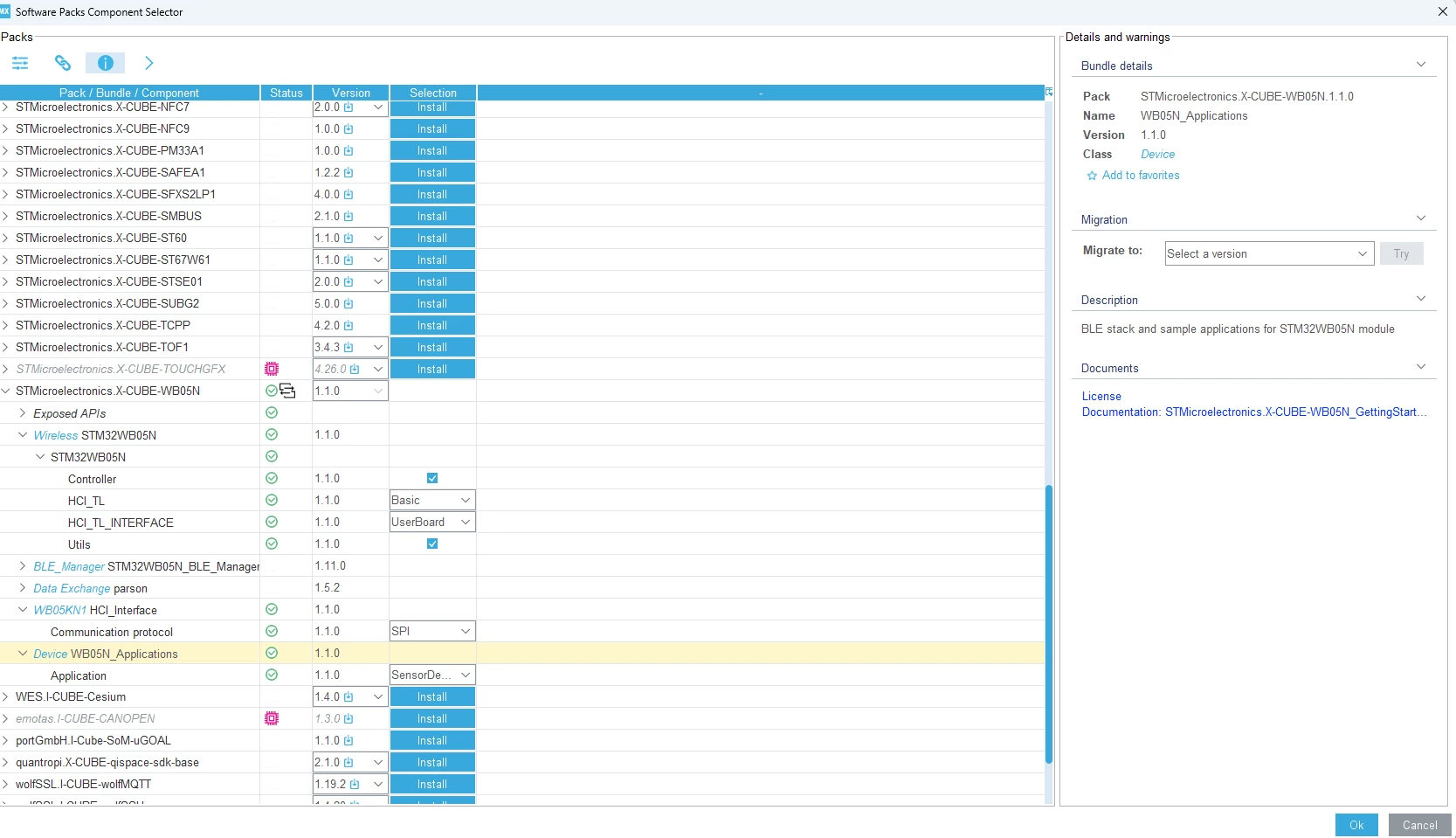Select the Wireless STM32WB05N bundle row

[x=522, y=434]
